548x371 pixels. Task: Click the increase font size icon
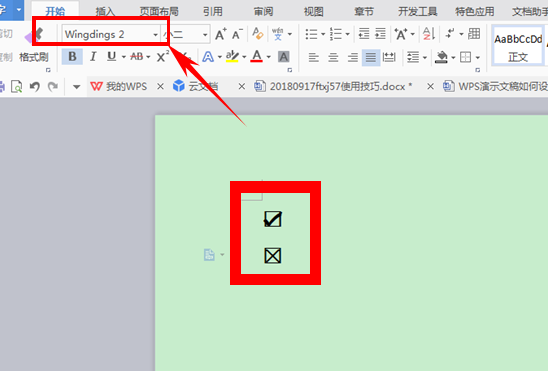coord(221,34)
